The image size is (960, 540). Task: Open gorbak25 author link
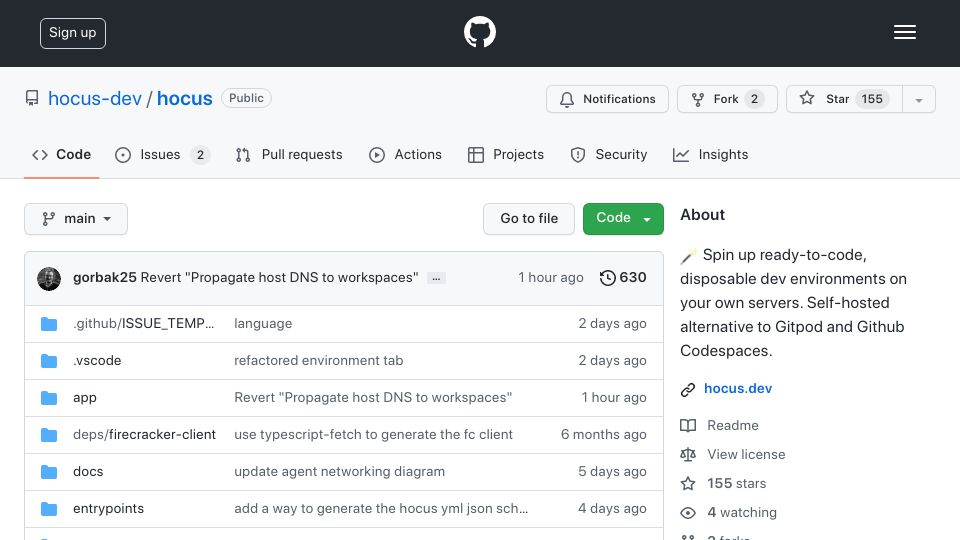pyautogui.click(x=105, y=277)
